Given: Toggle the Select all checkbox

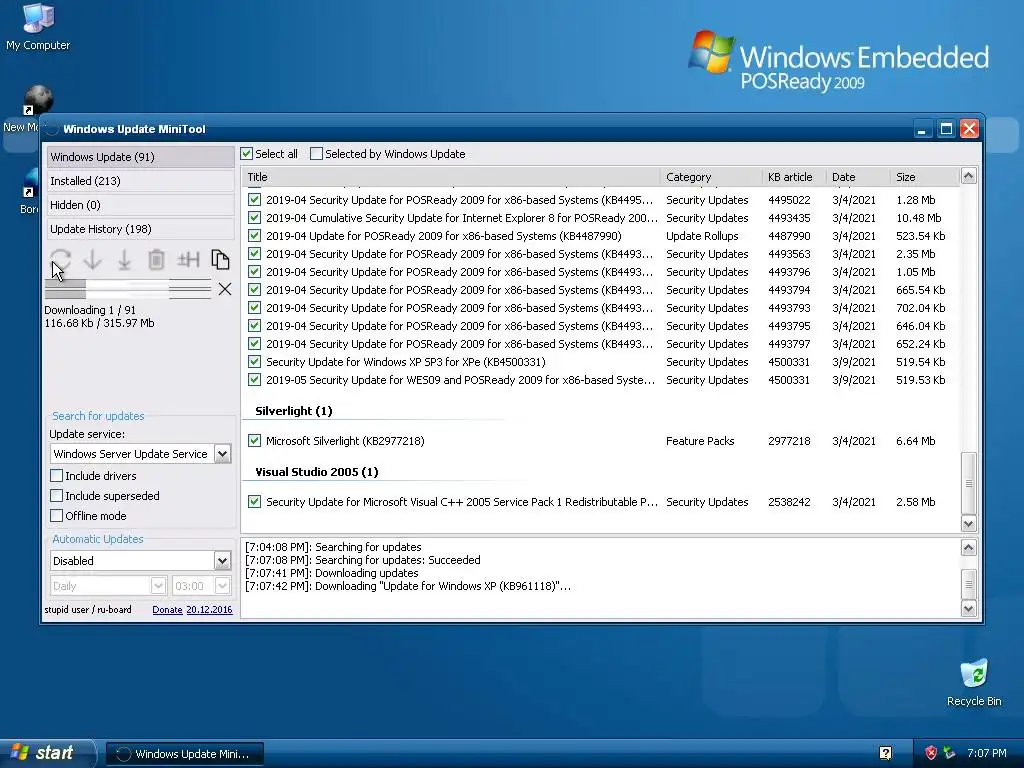Looking at the screenshot, I should [x=246, y=154].
